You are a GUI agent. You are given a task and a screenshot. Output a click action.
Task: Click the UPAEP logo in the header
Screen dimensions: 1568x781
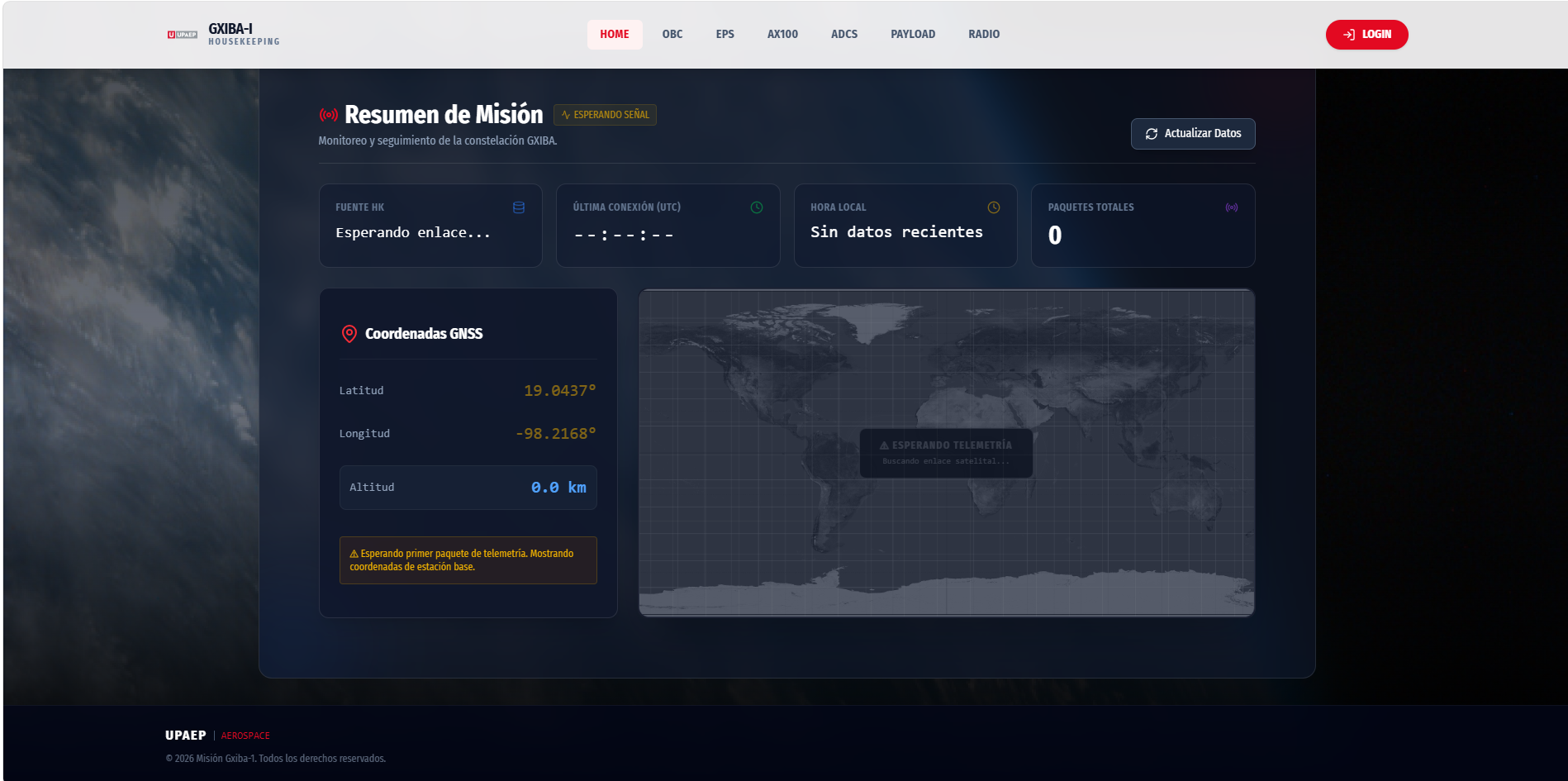(183, 34)
